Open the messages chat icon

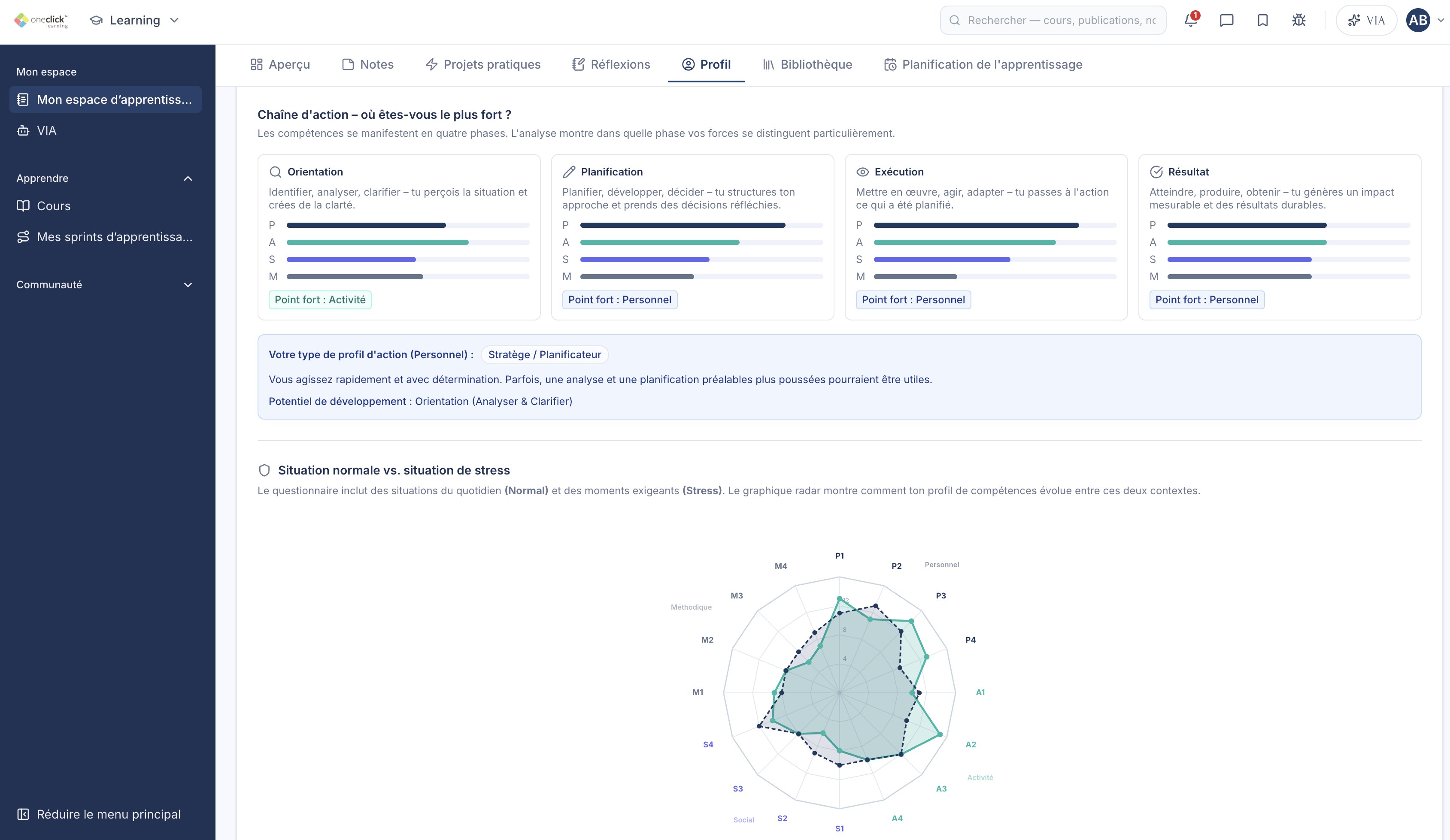coord(1226,20)
